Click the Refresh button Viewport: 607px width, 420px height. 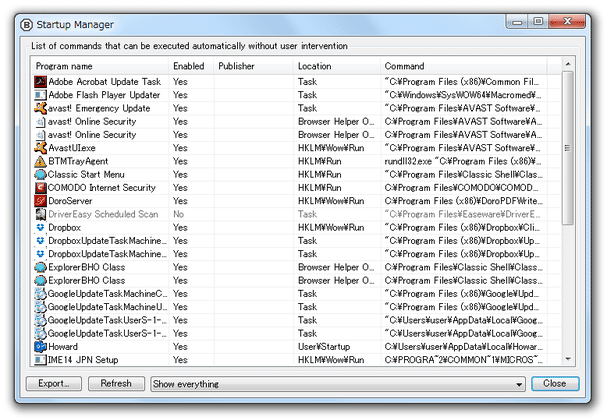116,384
